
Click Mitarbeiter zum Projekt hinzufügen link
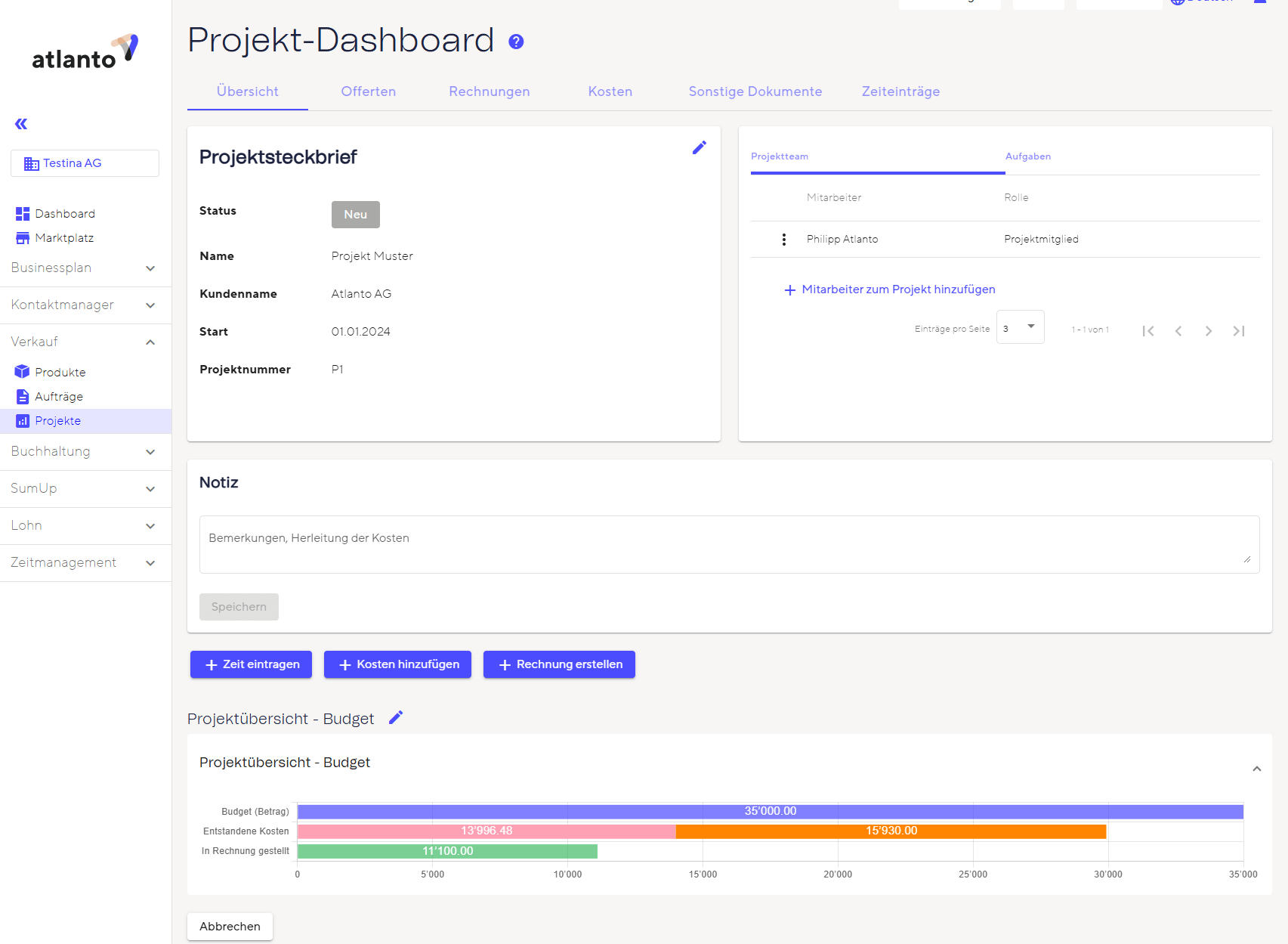click(x=890, y=289)
